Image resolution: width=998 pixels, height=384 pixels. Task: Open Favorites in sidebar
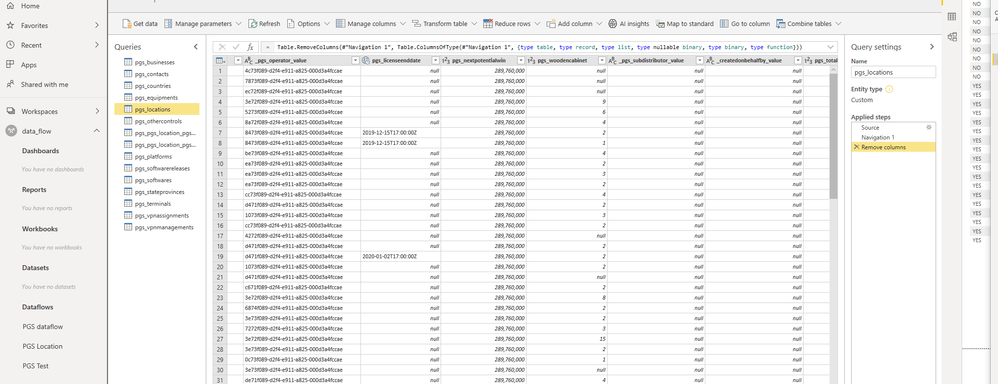coord(53,25)
